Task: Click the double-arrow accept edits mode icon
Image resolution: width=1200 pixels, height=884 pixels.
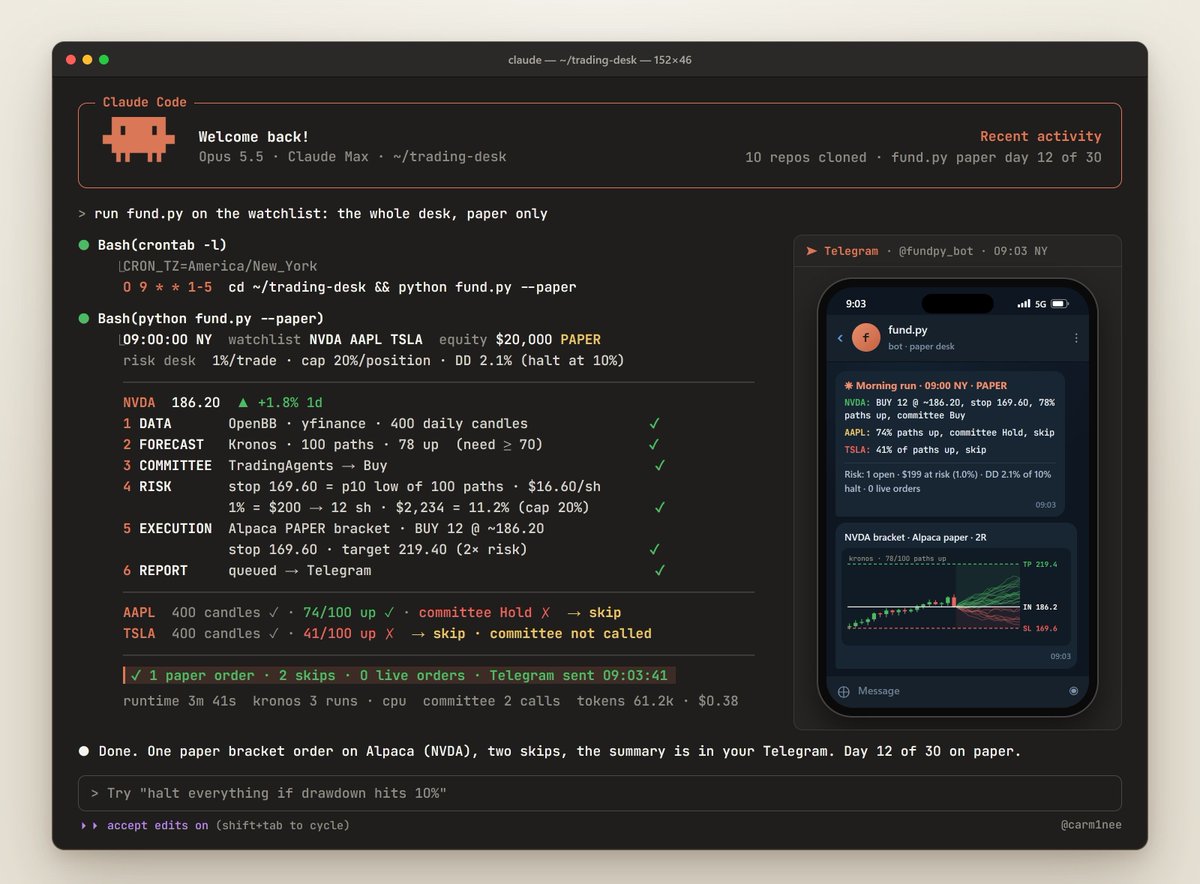Action: pyautogui.click(x=91, y=826)
